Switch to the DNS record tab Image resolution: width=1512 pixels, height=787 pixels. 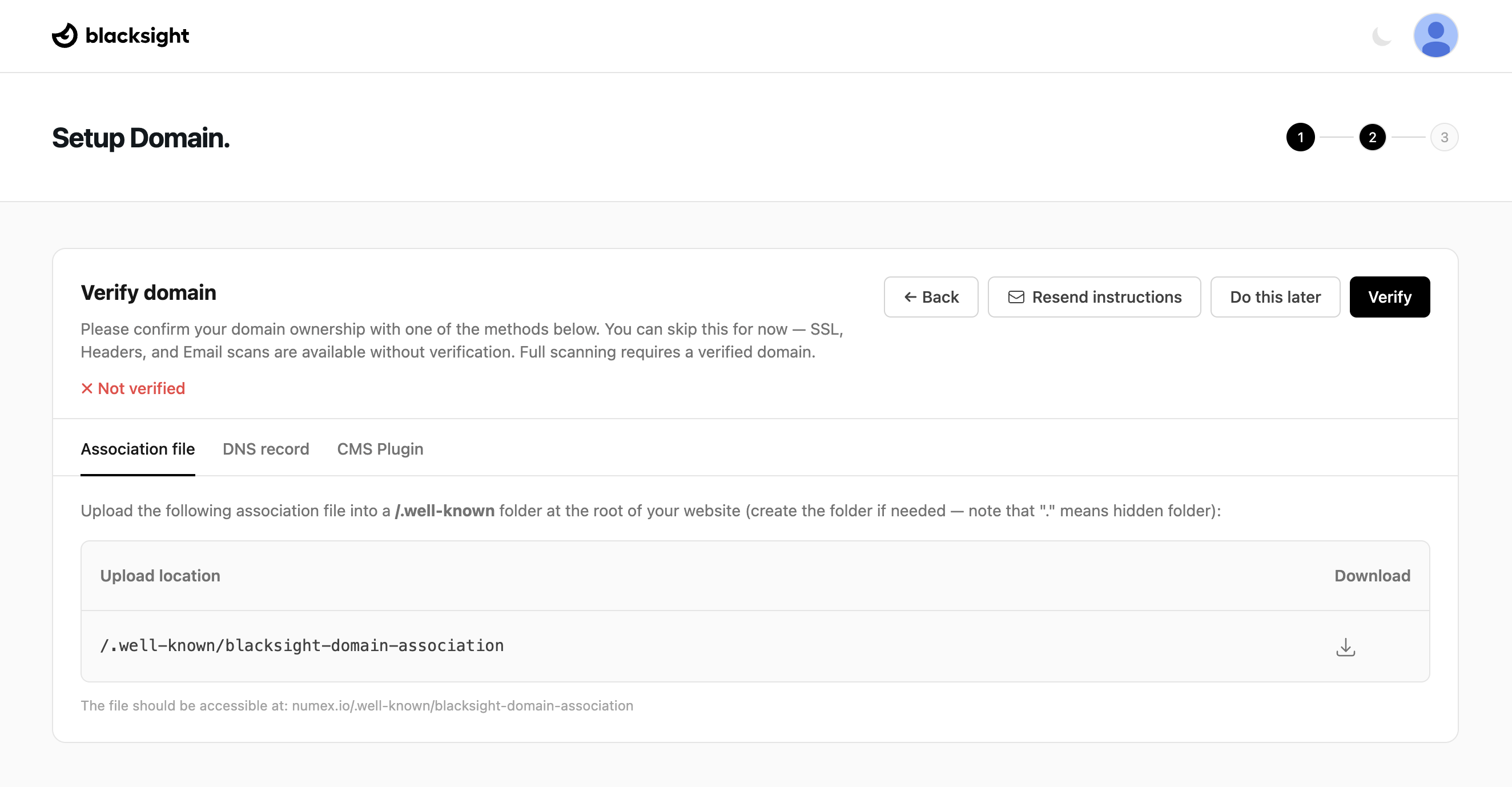click(266, 449)
